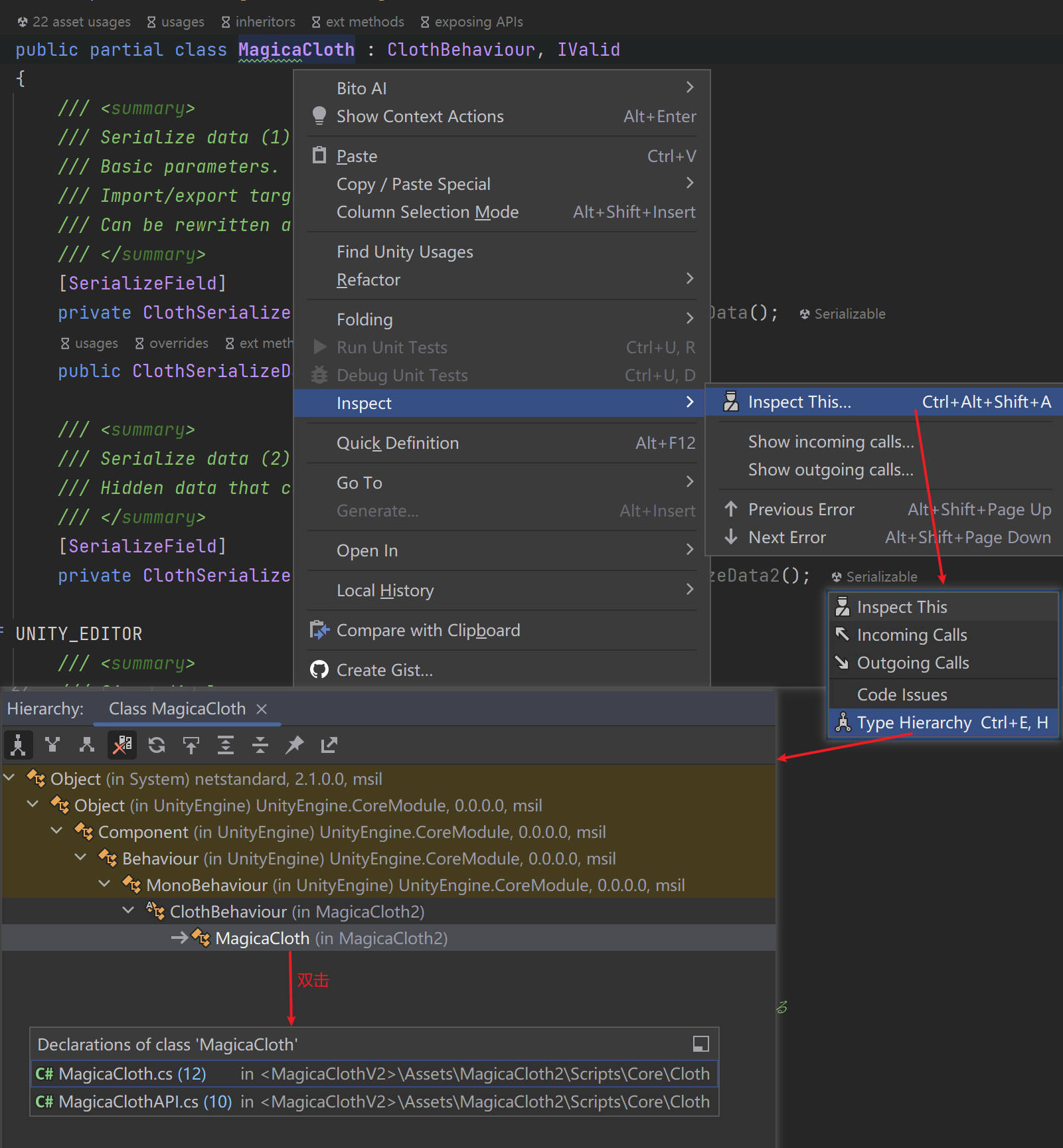Click the IValid interface name in code
Viewport: 1063px width, 1148px height.
click(x=588, y=50)
